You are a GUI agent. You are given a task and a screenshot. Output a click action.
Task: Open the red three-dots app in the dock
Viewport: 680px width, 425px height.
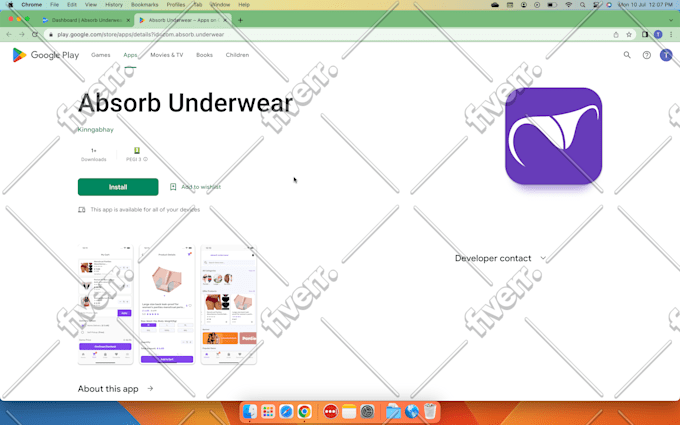pos(330,411)
